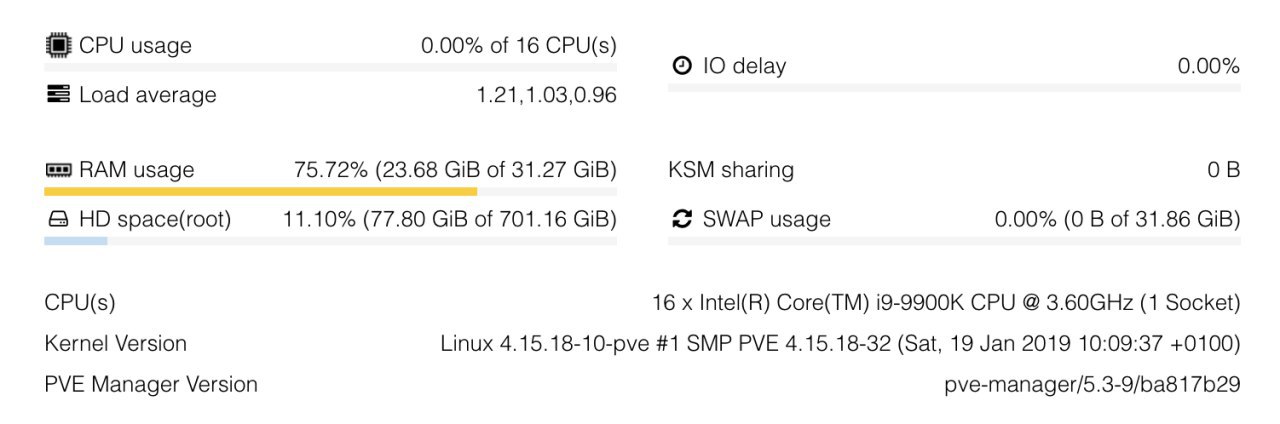Click the HD space drive icon
This screenshot has height=424, width=1280.
pos(58,219)
